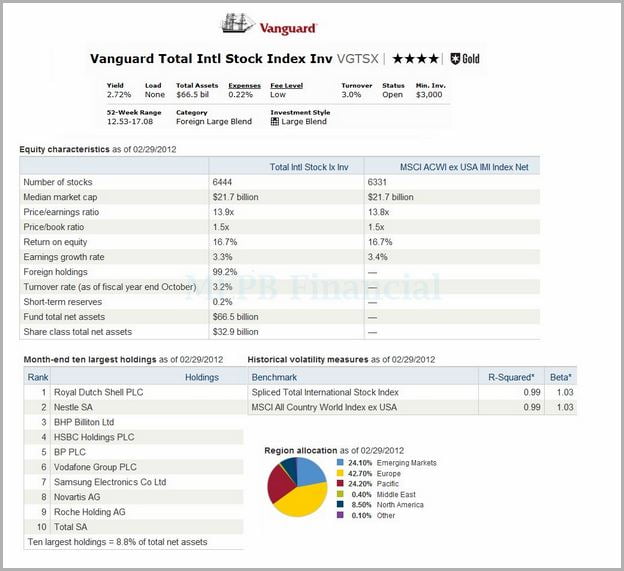Select the Total SA holding
The height and width of the screenshot is (571, 624).
(x=70, y=527)
